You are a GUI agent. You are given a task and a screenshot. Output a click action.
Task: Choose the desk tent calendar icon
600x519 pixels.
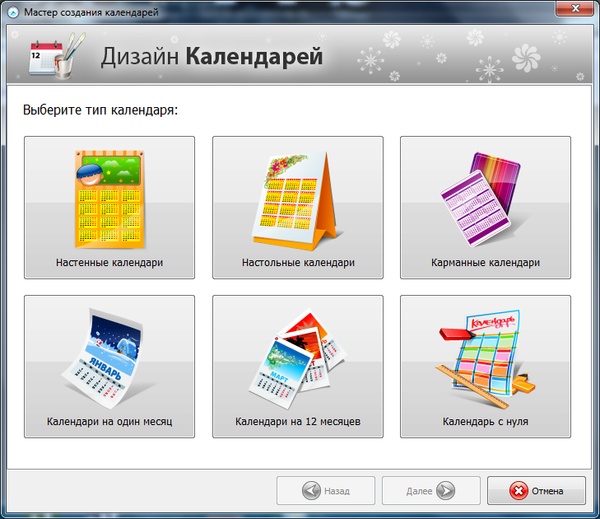[297, 198]
